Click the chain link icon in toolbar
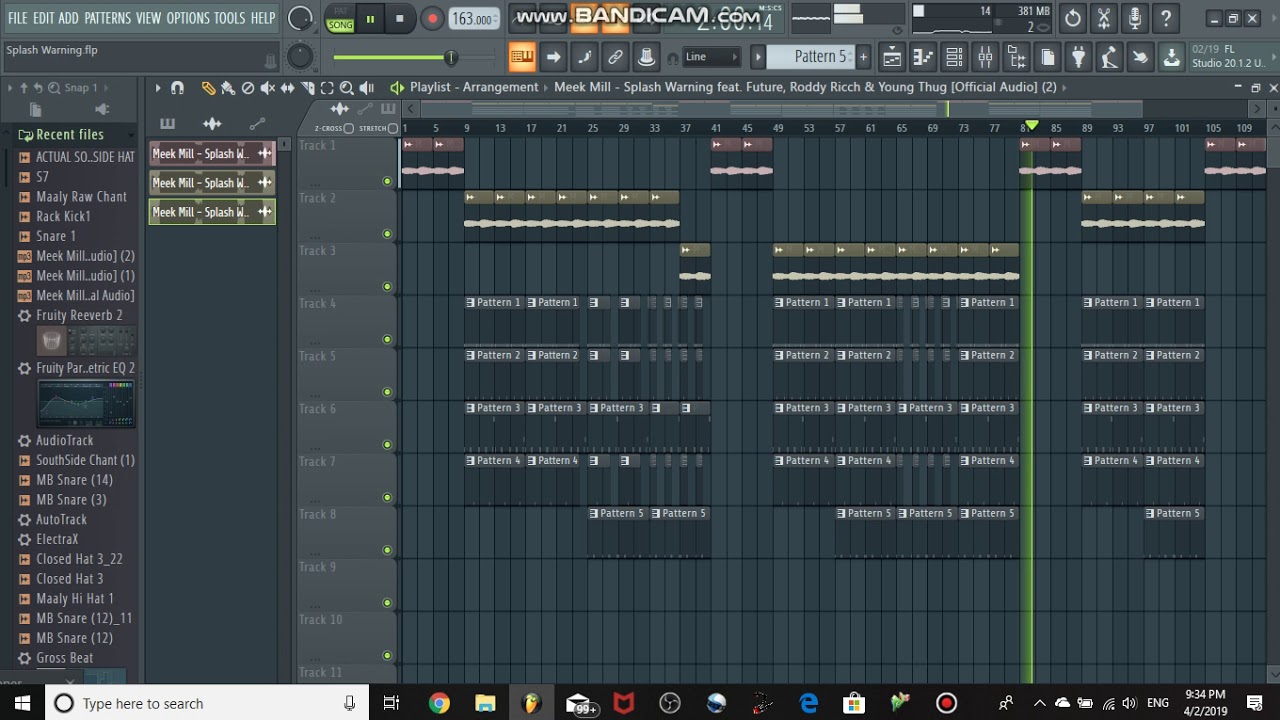1280x720 pixels. pyautogui.click(x=615, y=57)
